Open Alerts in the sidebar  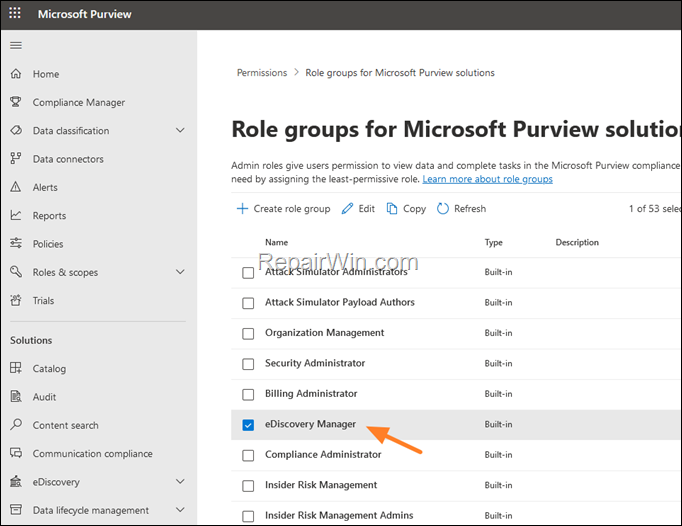pyautogui.click(x=45, y=187)
